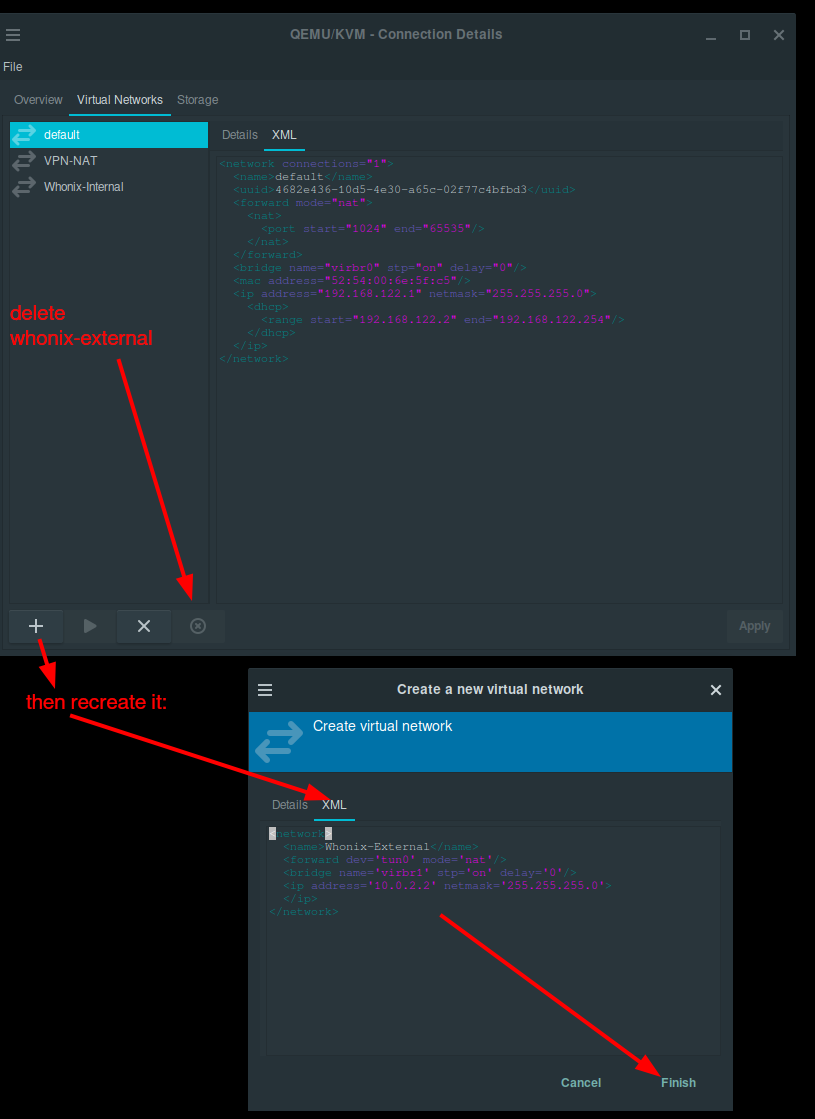The height and width of the screenshot is (1119, 815).
Task: Click the dhcp range end 192.168.122.254
Action: (x=552, y=320)
